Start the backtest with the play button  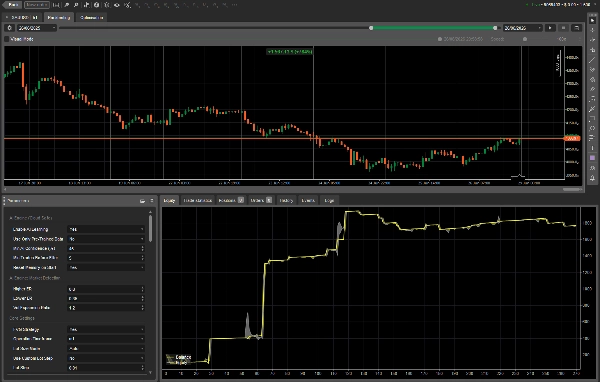550,28
